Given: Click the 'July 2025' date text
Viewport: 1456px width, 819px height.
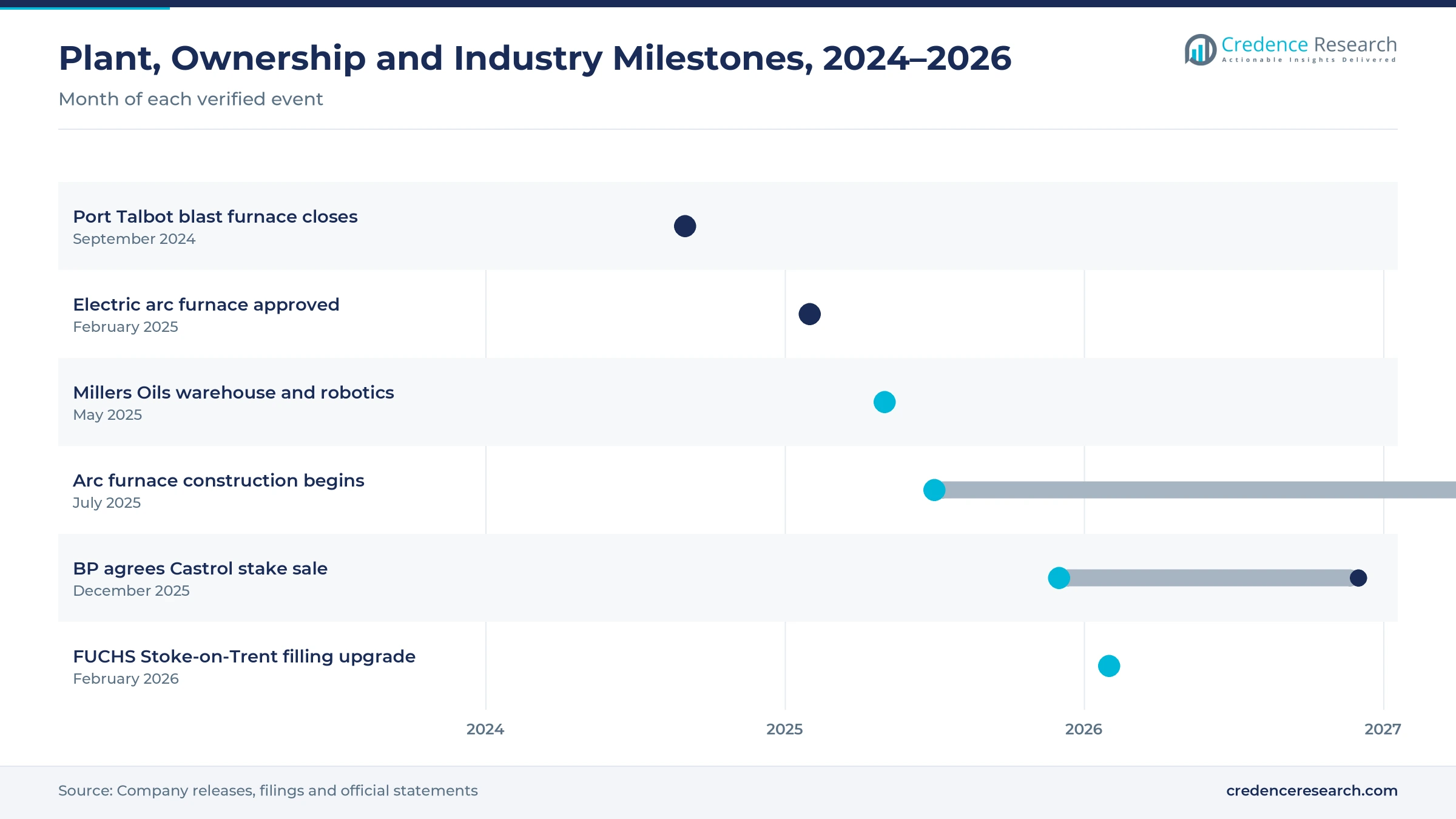Looking at the screenshot, I should click(107, 503).
